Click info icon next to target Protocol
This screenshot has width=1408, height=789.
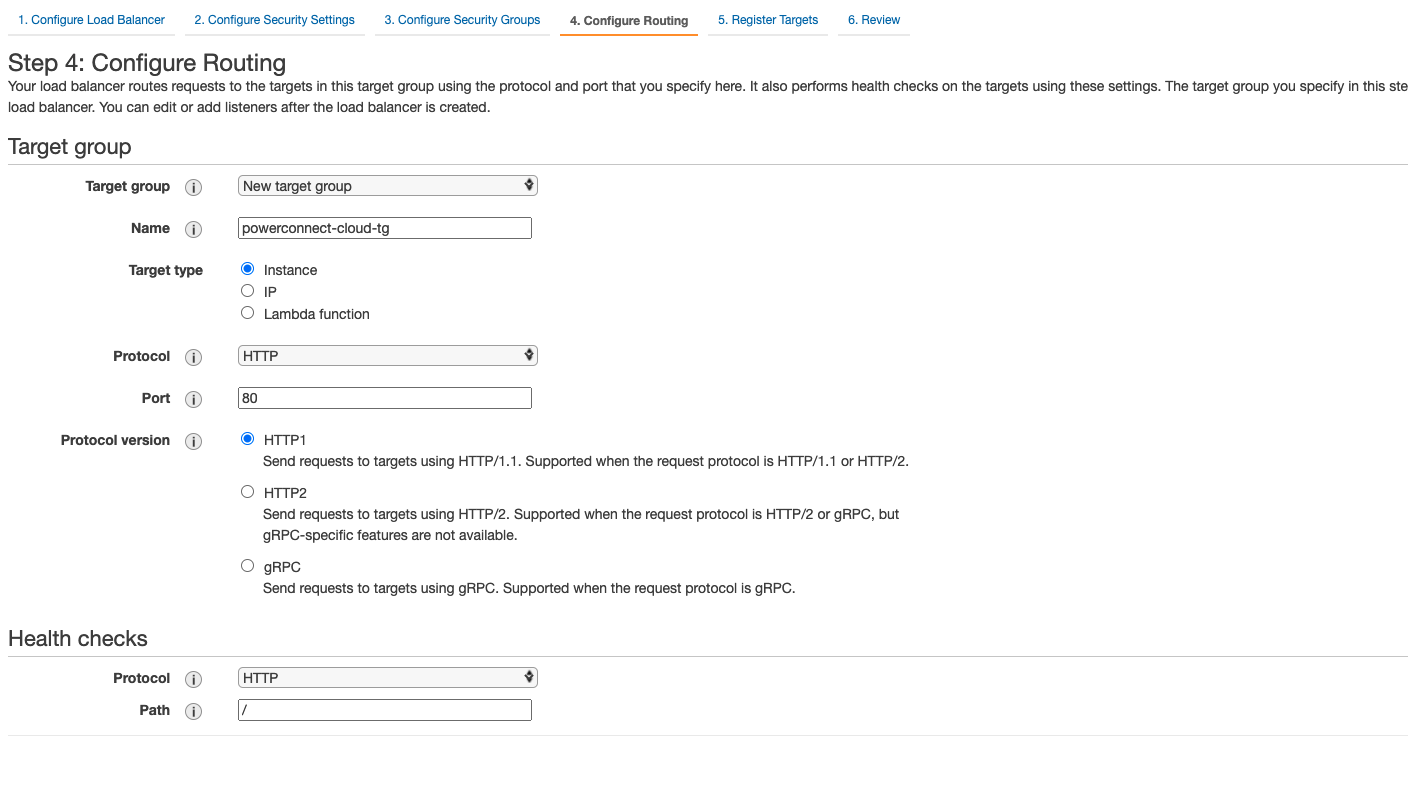point(194,357)
